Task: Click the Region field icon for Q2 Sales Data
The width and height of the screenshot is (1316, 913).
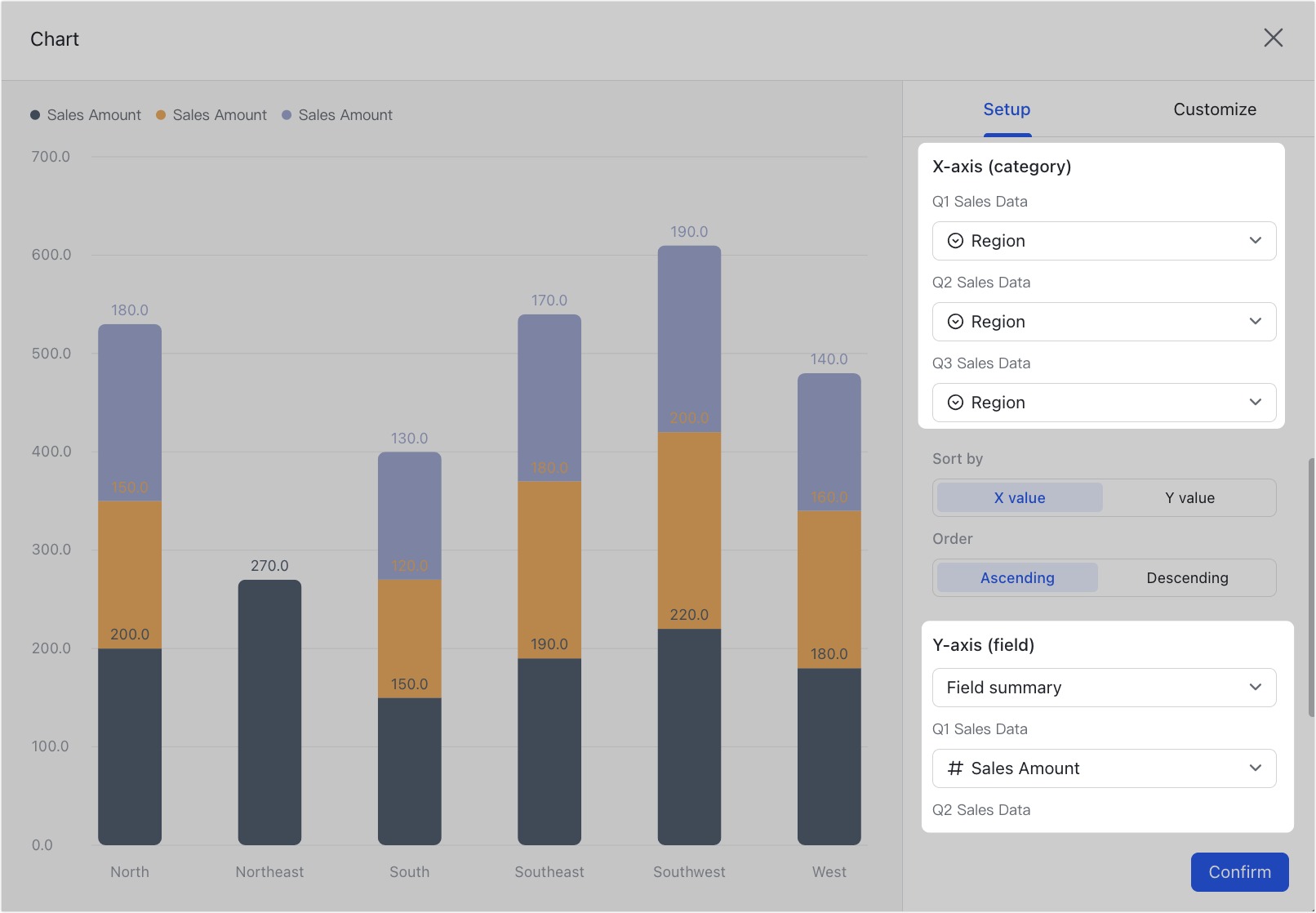Action: (x=955, y=321)
